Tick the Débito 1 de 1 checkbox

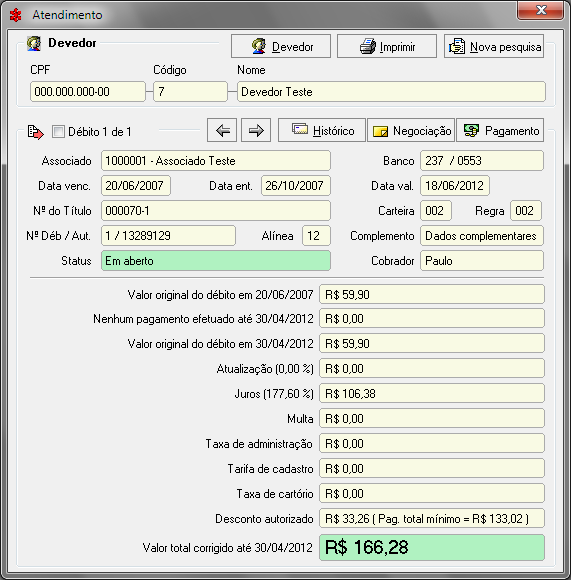click(x=58, y=132)
